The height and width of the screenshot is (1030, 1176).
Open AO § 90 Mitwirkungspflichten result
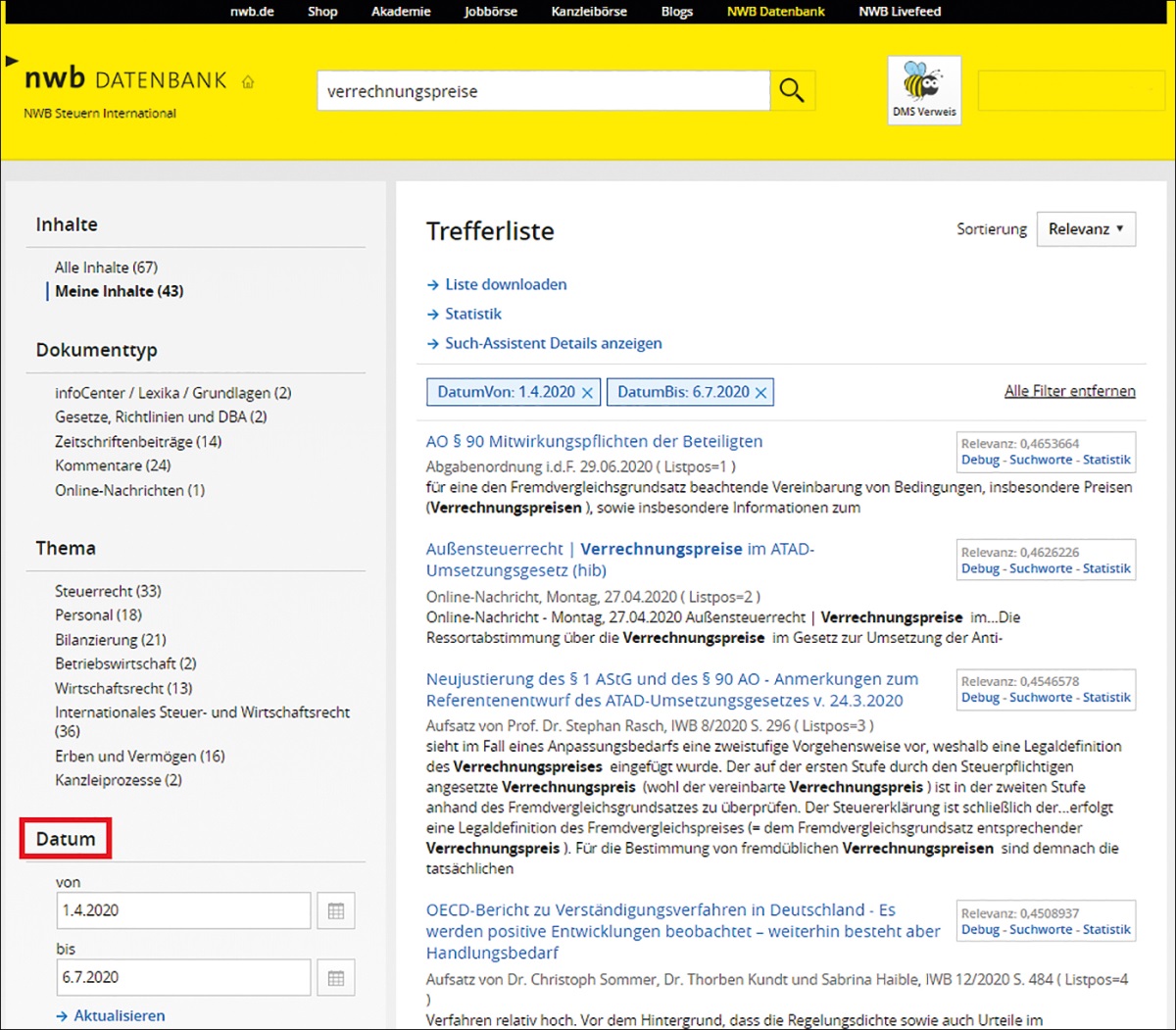click(x=594, y=442)
